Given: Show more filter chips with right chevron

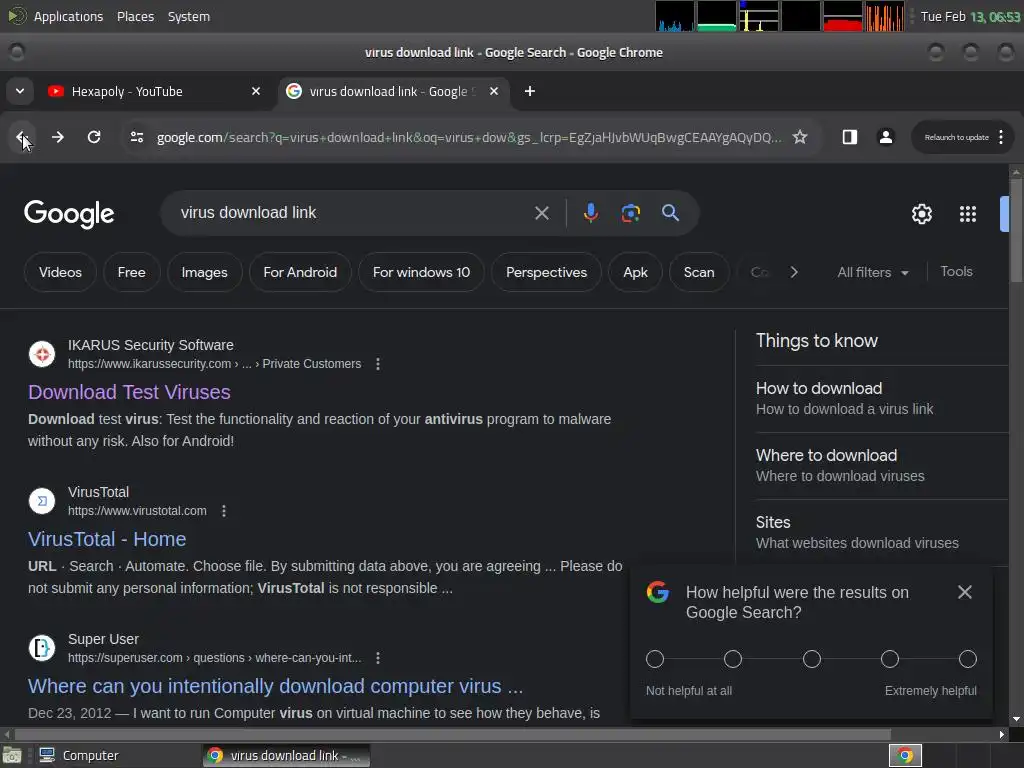Looking at the screenshot, I should [x=794, y=272].
